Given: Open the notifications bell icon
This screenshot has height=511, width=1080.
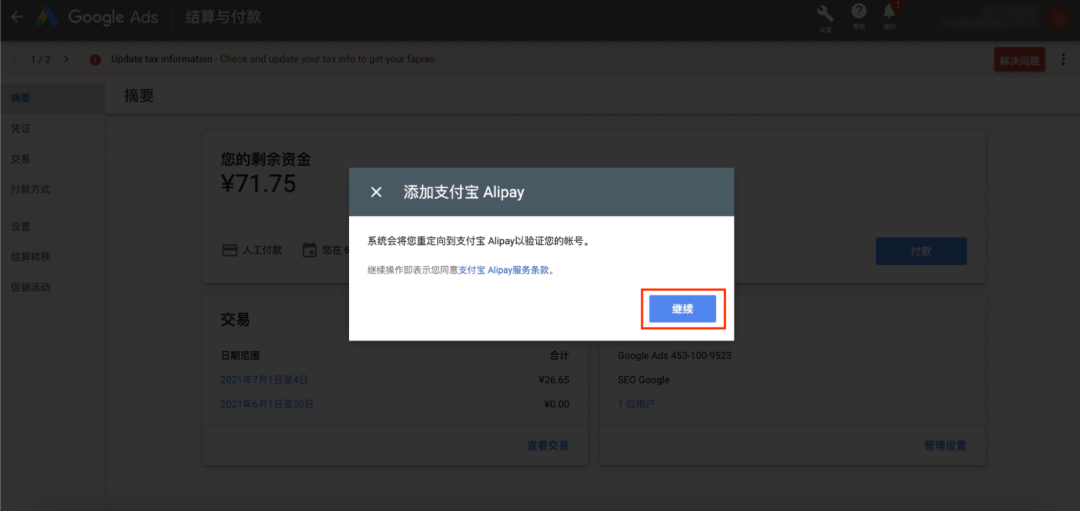Looking at the screenshot, I should 889,12.
